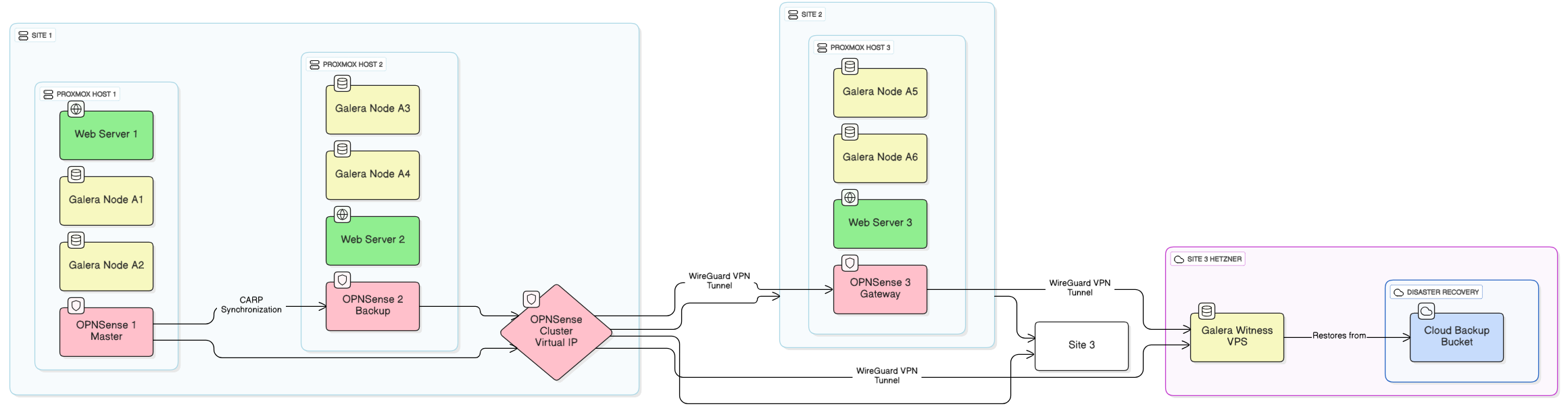
Task: Click the globe icon on Web Server 2
Action: (x=343, y=214)
